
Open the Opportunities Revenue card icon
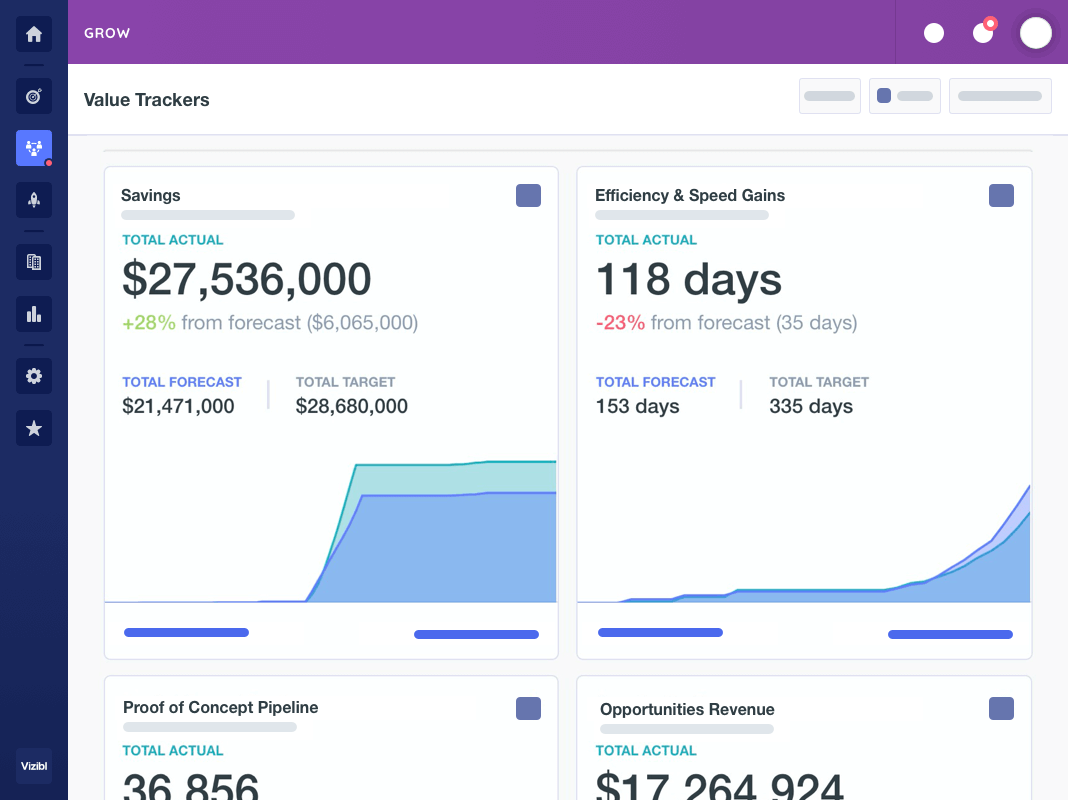pos(1001,708)
